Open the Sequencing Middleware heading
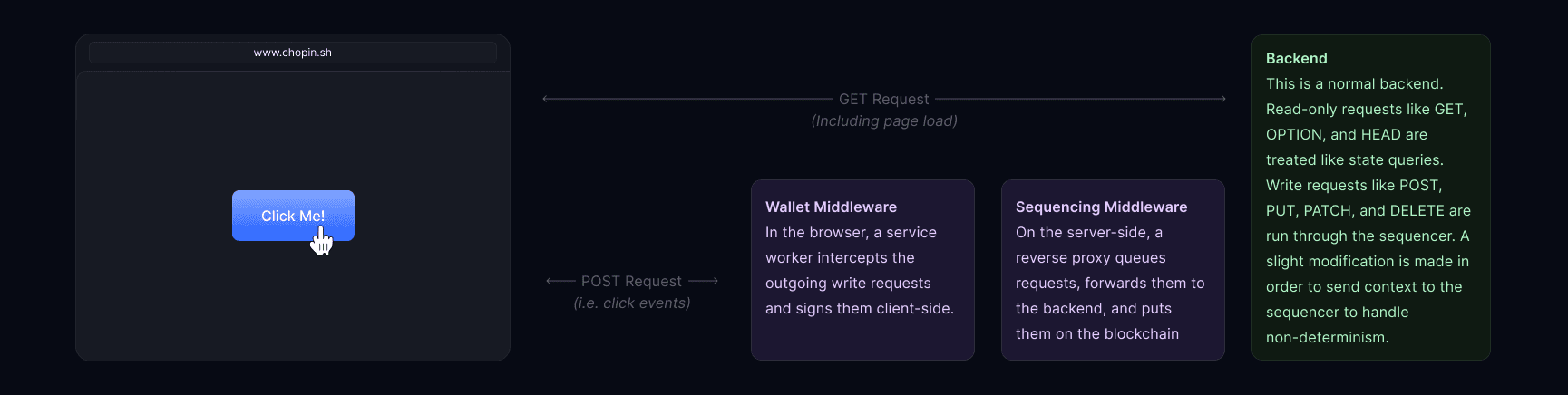Viewport: 1568px width, 395px height. click(x=1101, y=207)
